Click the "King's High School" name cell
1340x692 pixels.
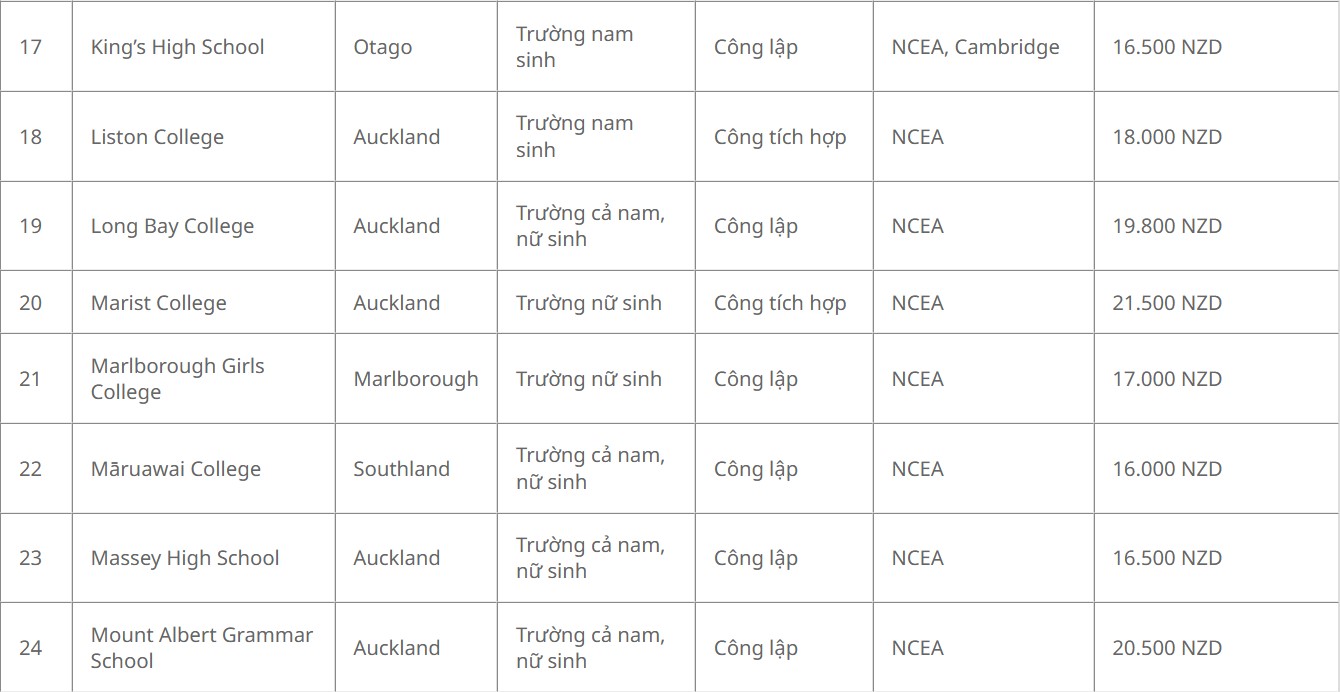click(x=178, y=47)
